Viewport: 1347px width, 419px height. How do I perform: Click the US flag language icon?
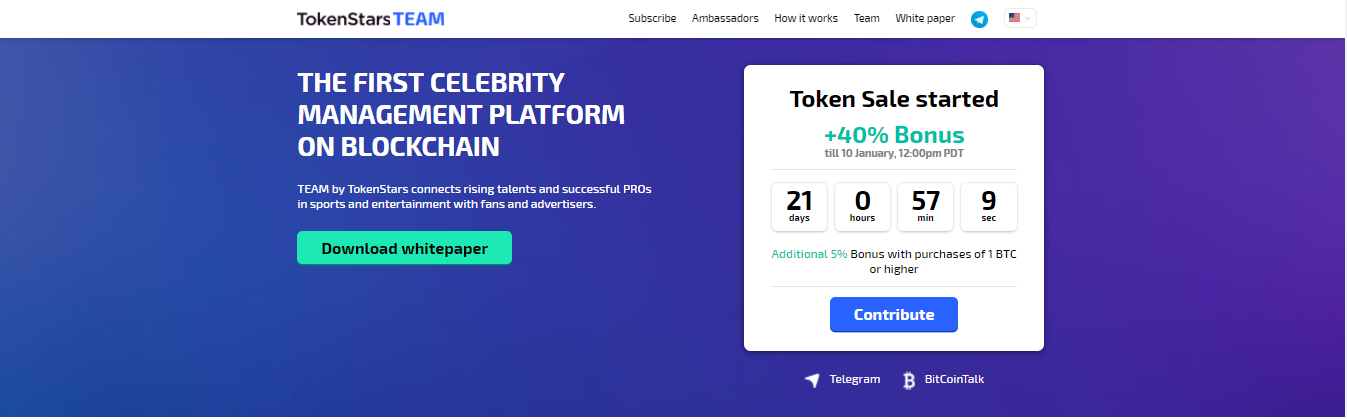tap(1014, 18)
